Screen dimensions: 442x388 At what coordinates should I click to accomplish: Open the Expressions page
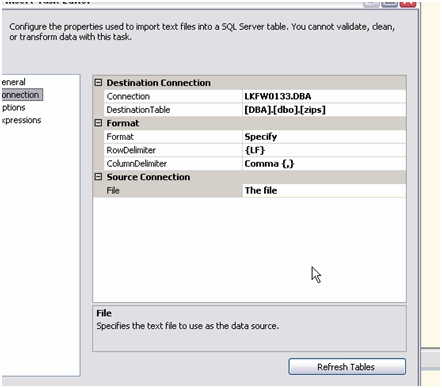21,120
